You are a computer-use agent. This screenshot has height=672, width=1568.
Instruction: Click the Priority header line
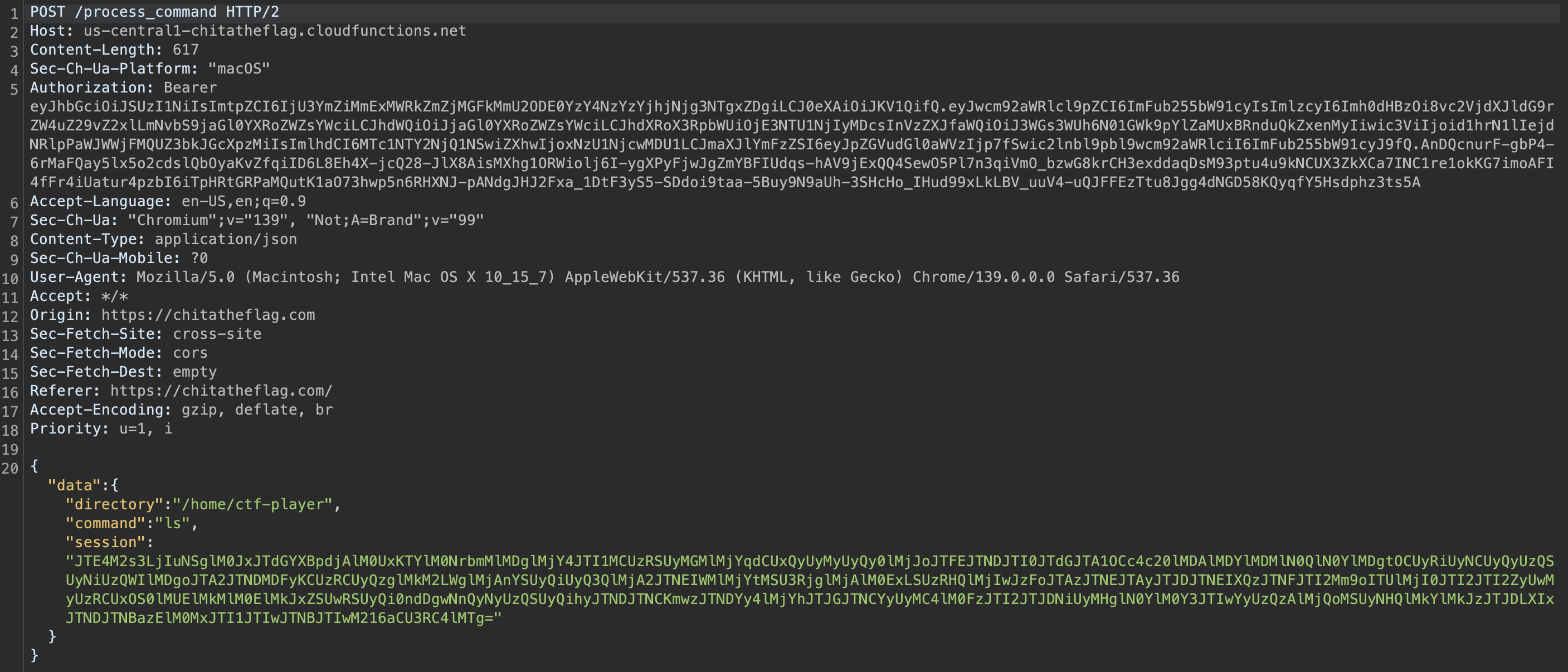pos(101,428)
